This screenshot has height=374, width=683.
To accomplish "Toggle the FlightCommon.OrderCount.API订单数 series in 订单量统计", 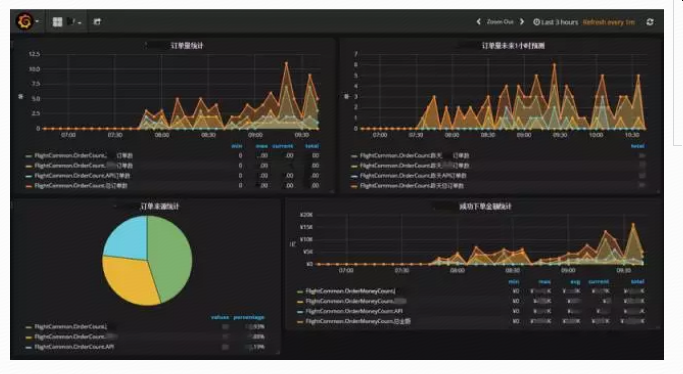I will [x=82, y=176].
